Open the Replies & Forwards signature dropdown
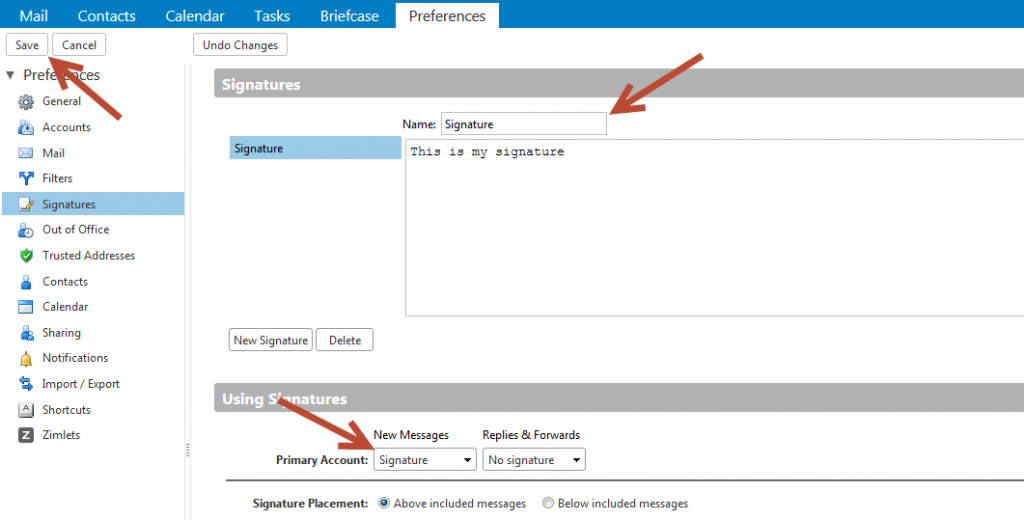Image resolution: width=1024 pixels, height=520 pixels. (534, 460)
